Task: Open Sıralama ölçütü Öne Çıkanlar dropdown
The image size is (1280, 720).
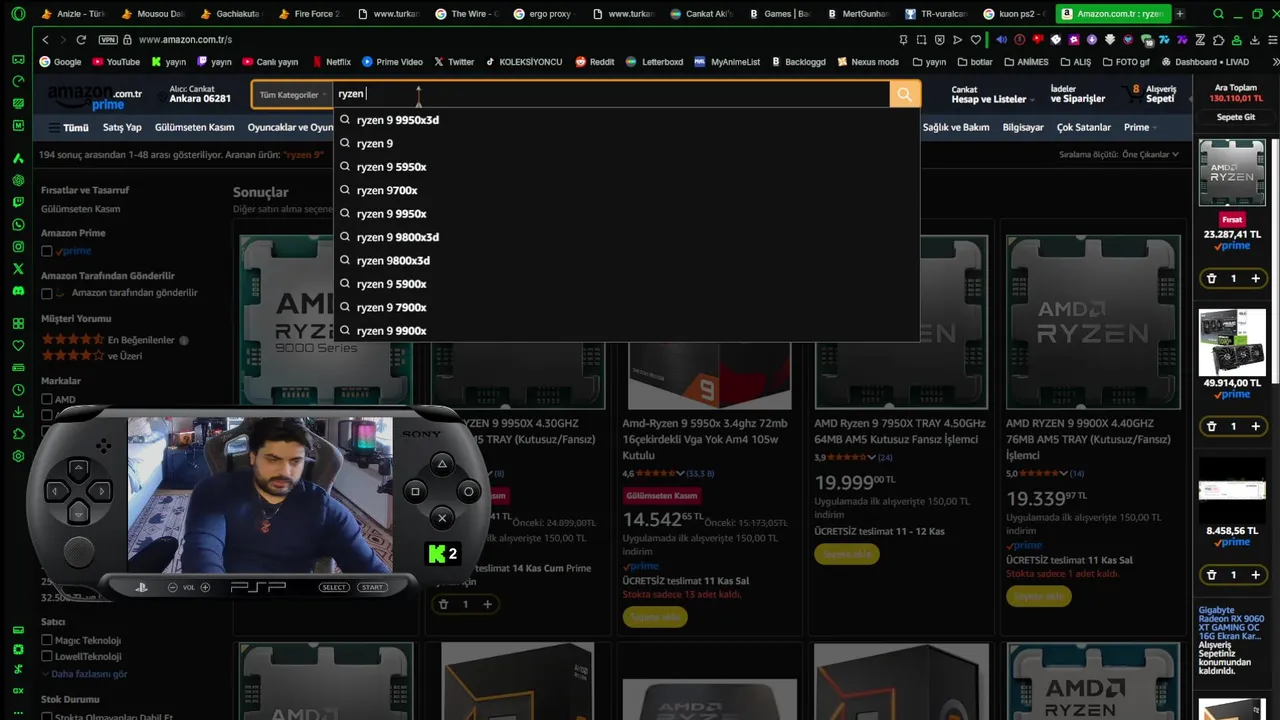Action: tap(1119, 154)
